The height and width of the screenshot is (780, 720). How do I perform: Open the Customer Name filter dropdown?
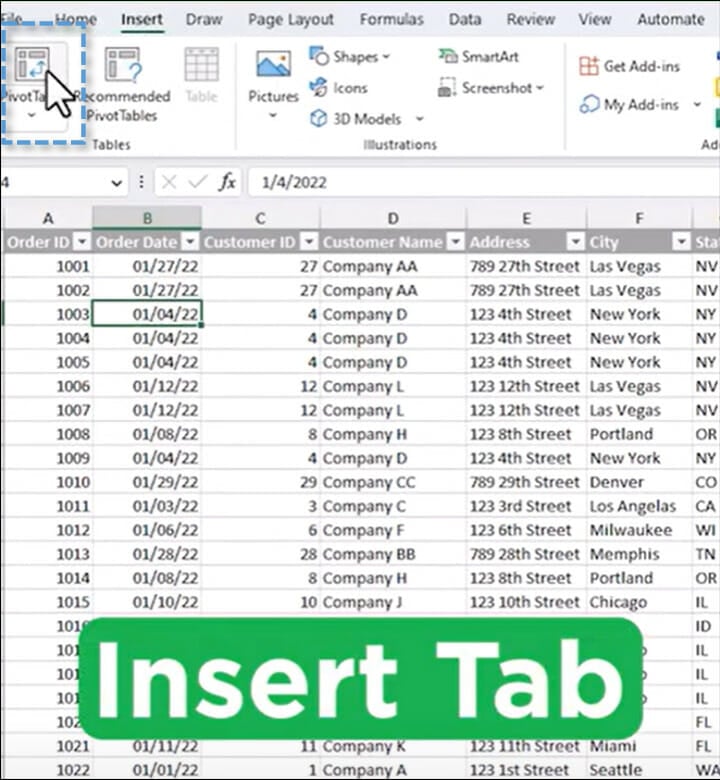pyautogui.click(x=455, y=242)
